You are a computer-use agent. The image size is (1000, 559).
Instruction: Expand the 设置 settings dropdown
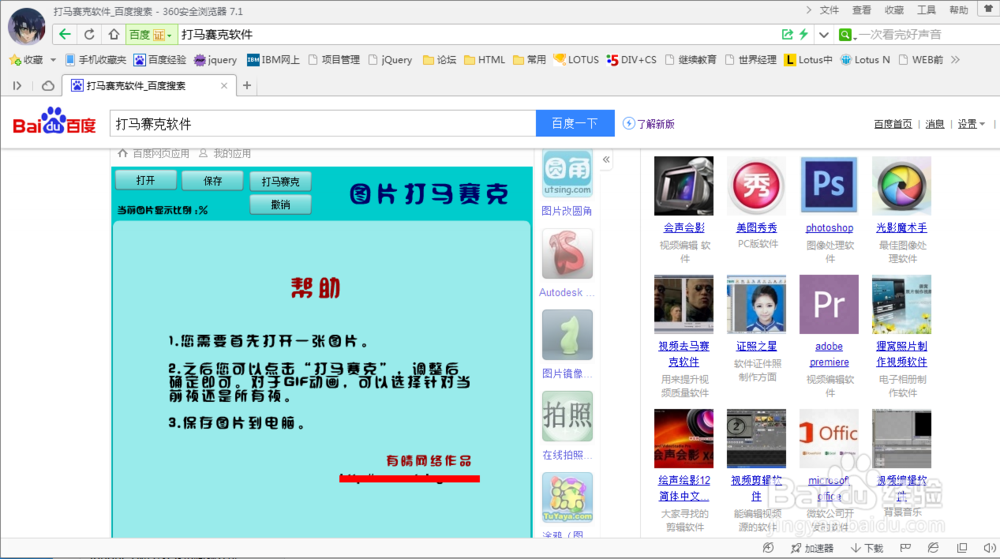(x=971, y=124)
